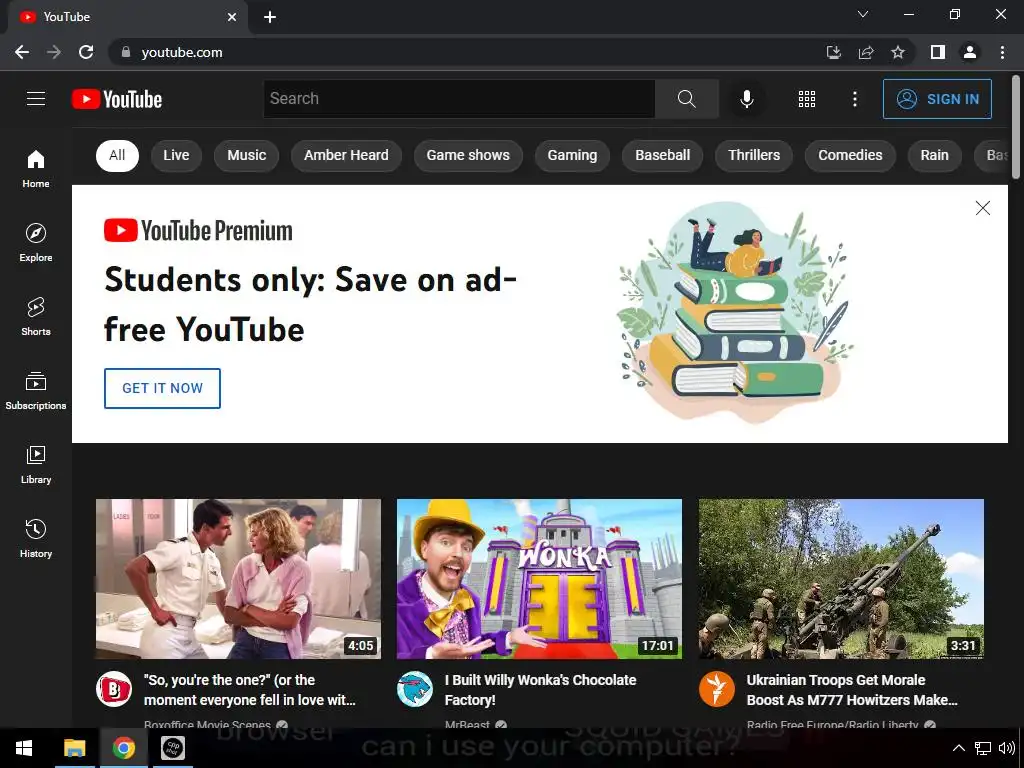Click the install app icon in address bar
The width and height of the screenshot is (1024, 768).
833,52
